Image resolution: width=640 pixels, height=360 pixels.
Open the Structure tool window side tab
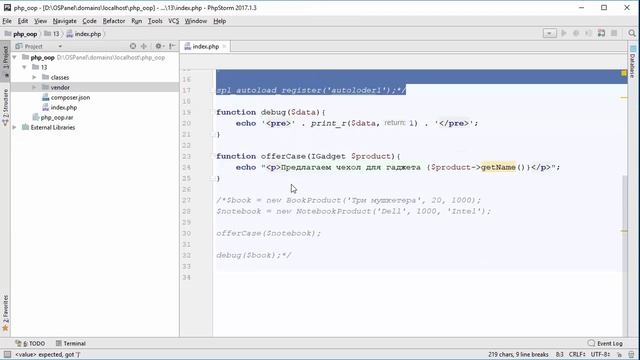[x=5, y=107]
